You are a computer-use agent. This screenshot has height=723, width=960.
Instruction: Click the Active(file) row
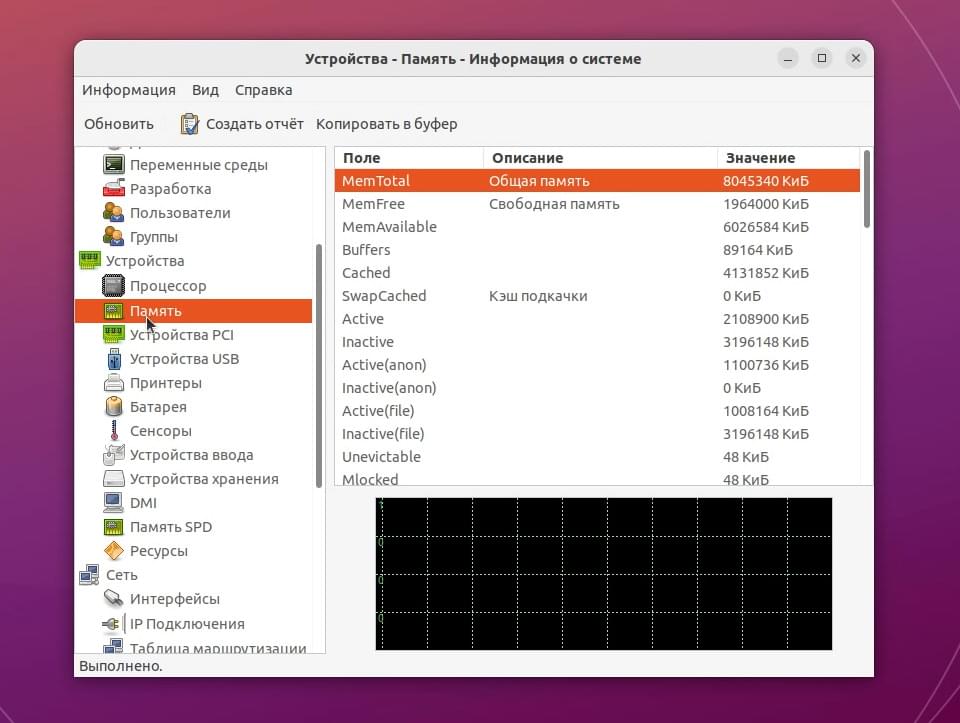pos(597,411)
